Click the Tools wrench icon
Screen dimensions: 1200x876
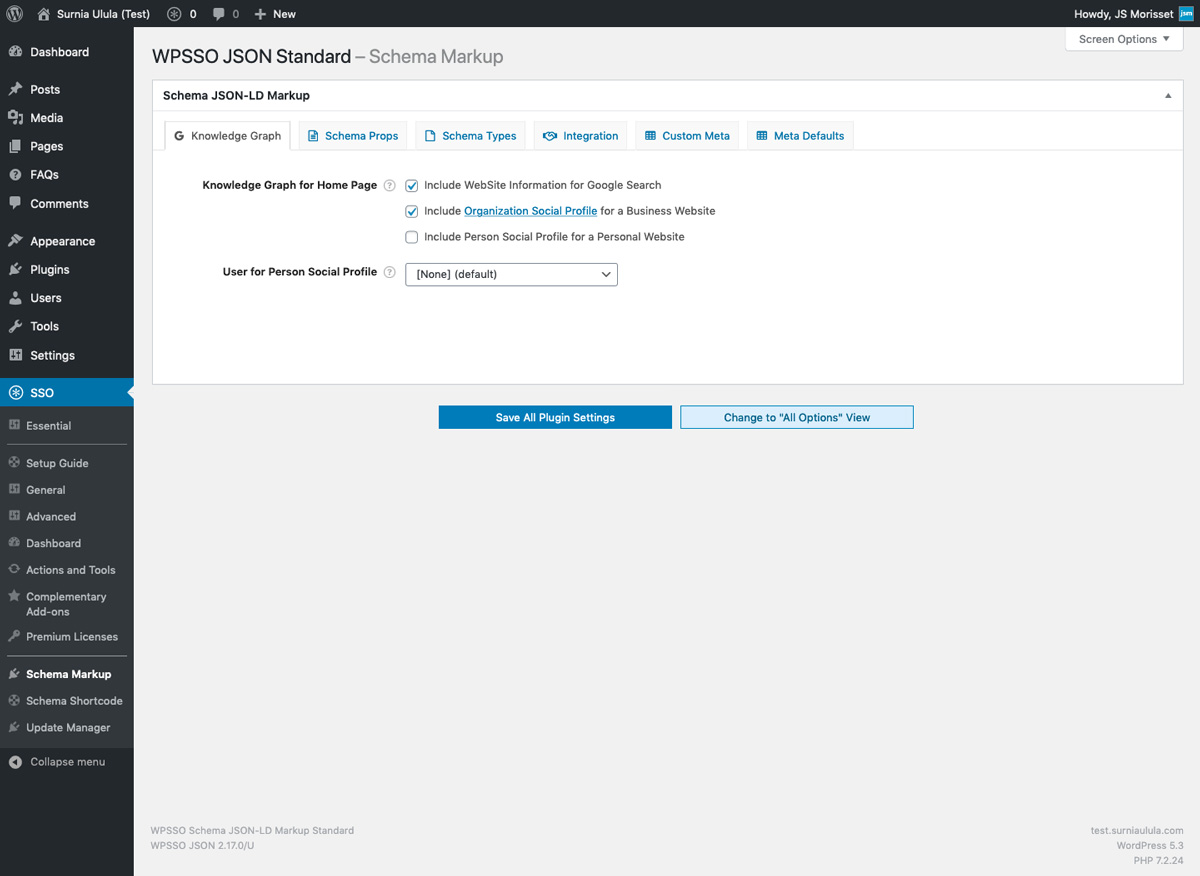click(15, 326)
